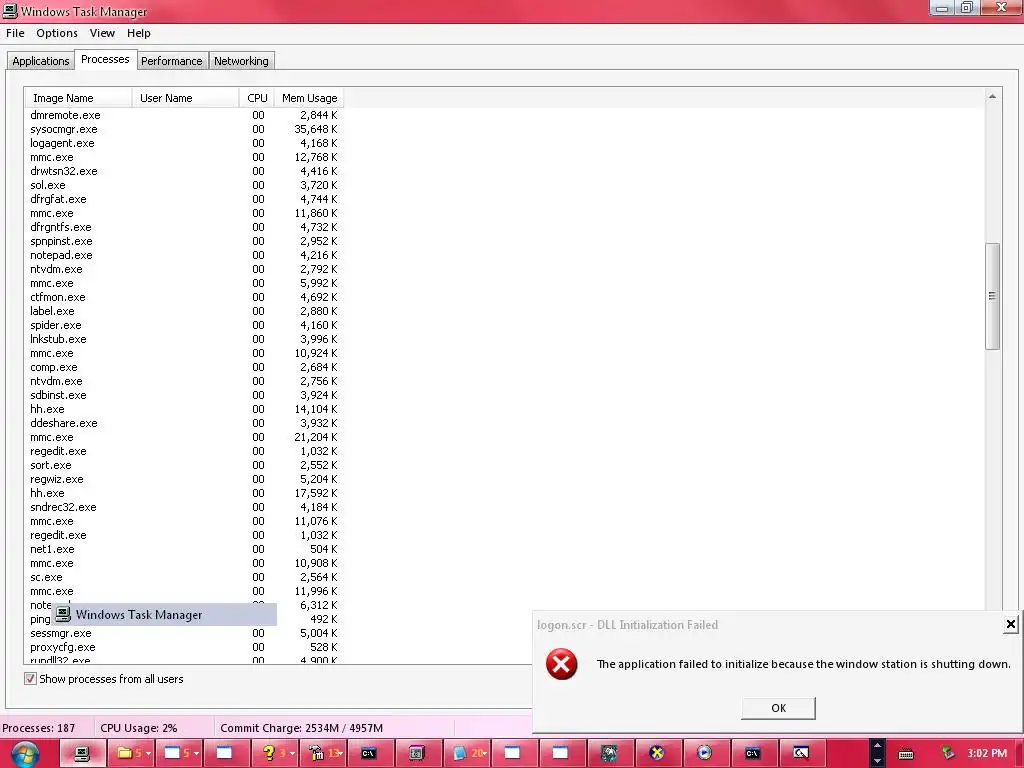Screen dimensions: 1024x768
Task: Click the Task Manager taskbar button
Action: [82, 753]
